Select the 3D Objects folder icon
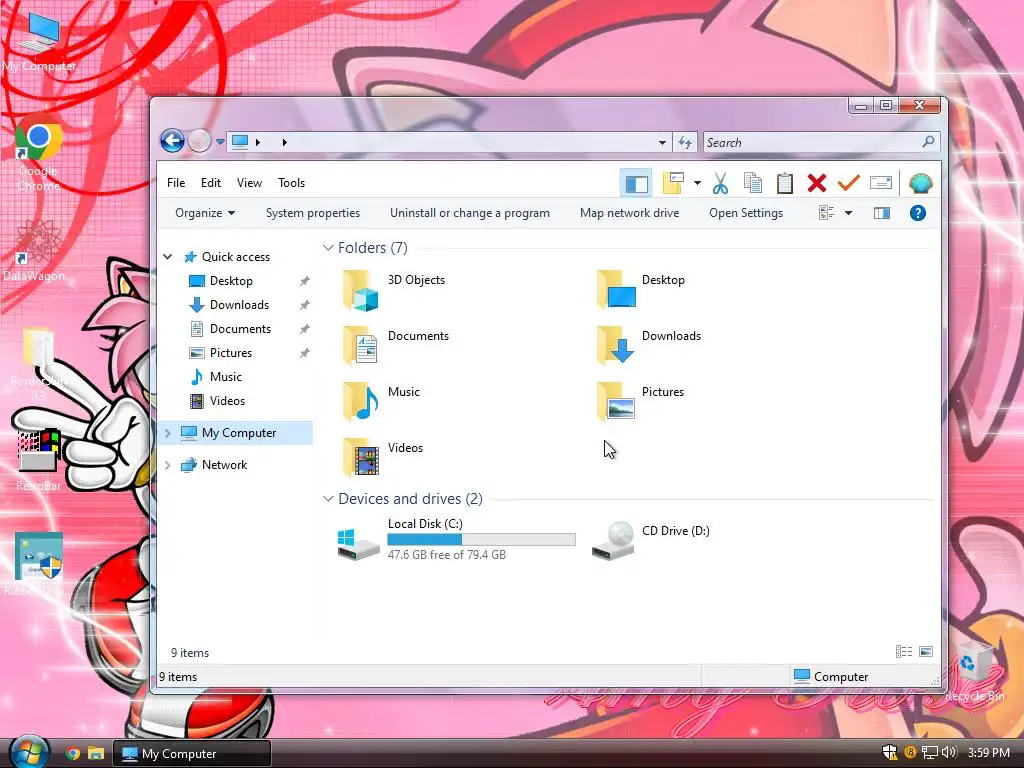Image resolution: width=1024 pixels, height=768 pixels. coord(360,291)
